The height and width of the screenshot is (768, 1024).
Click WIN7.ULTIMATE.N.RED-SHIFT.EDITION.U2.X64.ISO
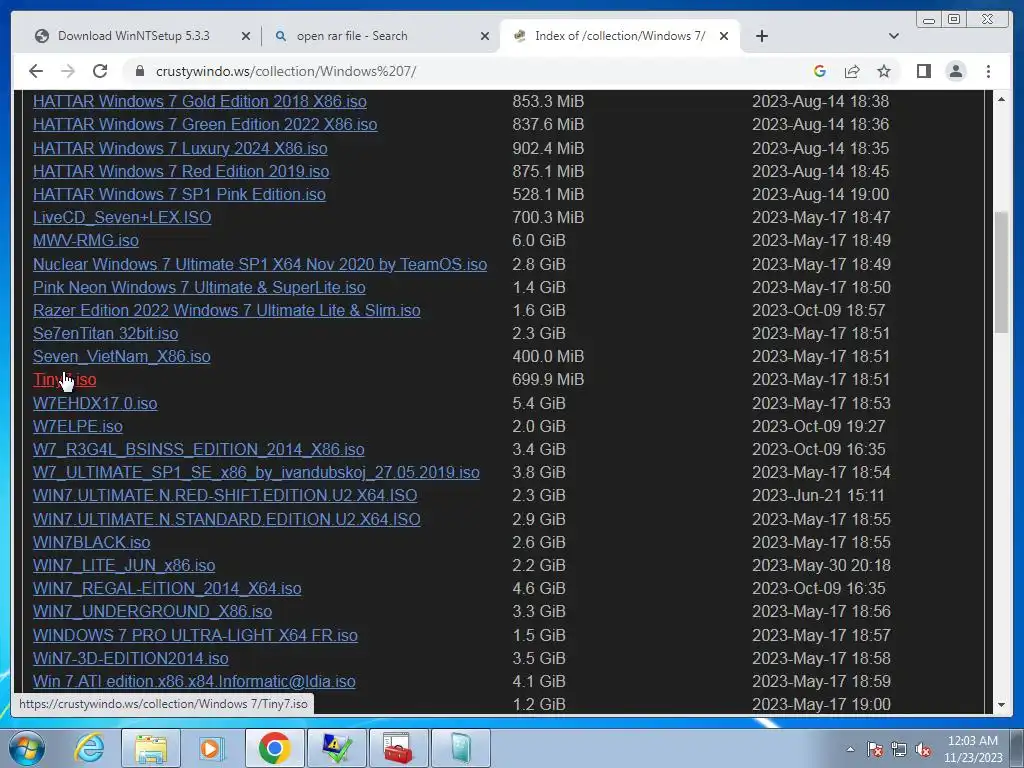pyautogui.click(x=225, y=495)
